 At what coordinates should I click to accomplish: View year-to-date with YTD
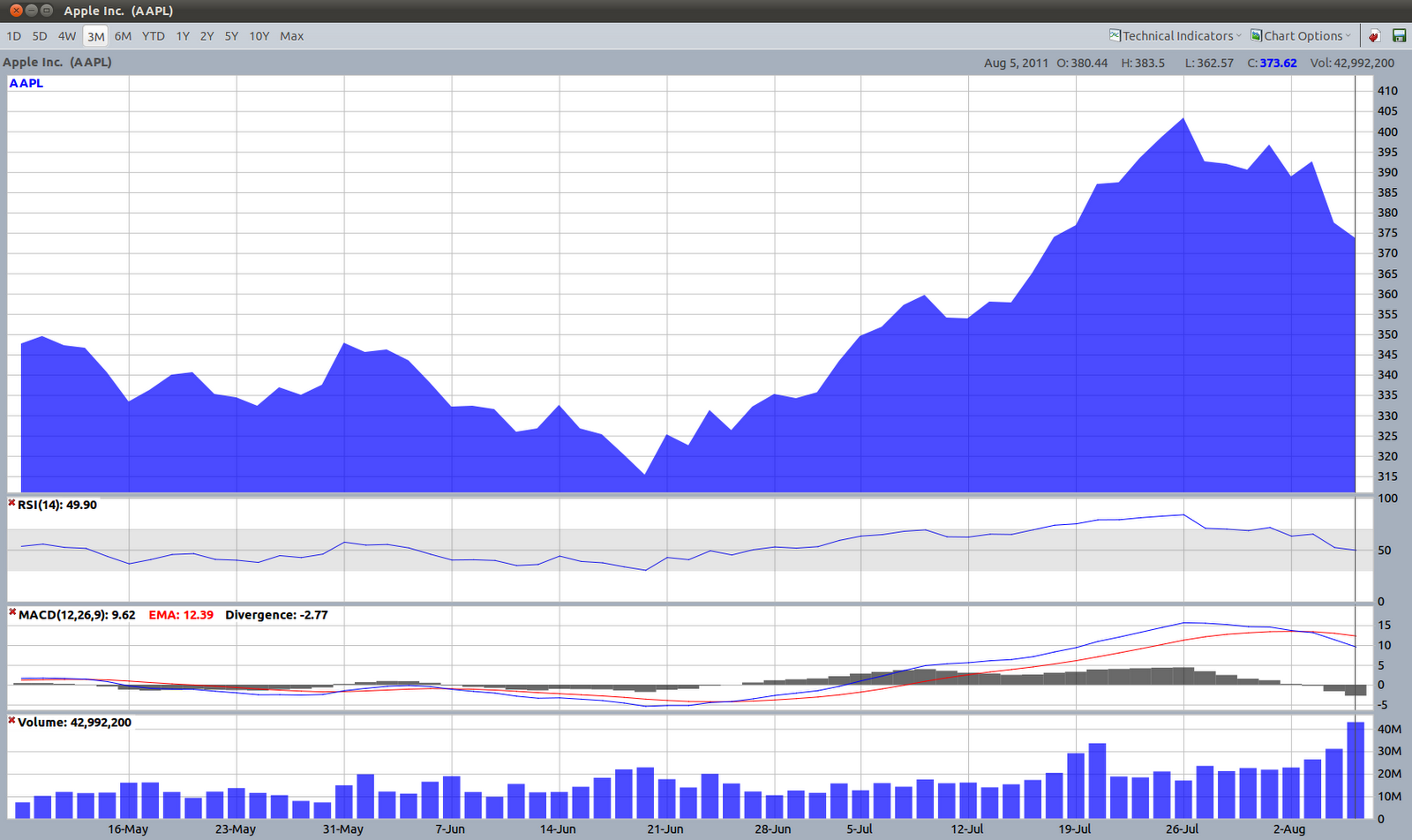(154, 36)
